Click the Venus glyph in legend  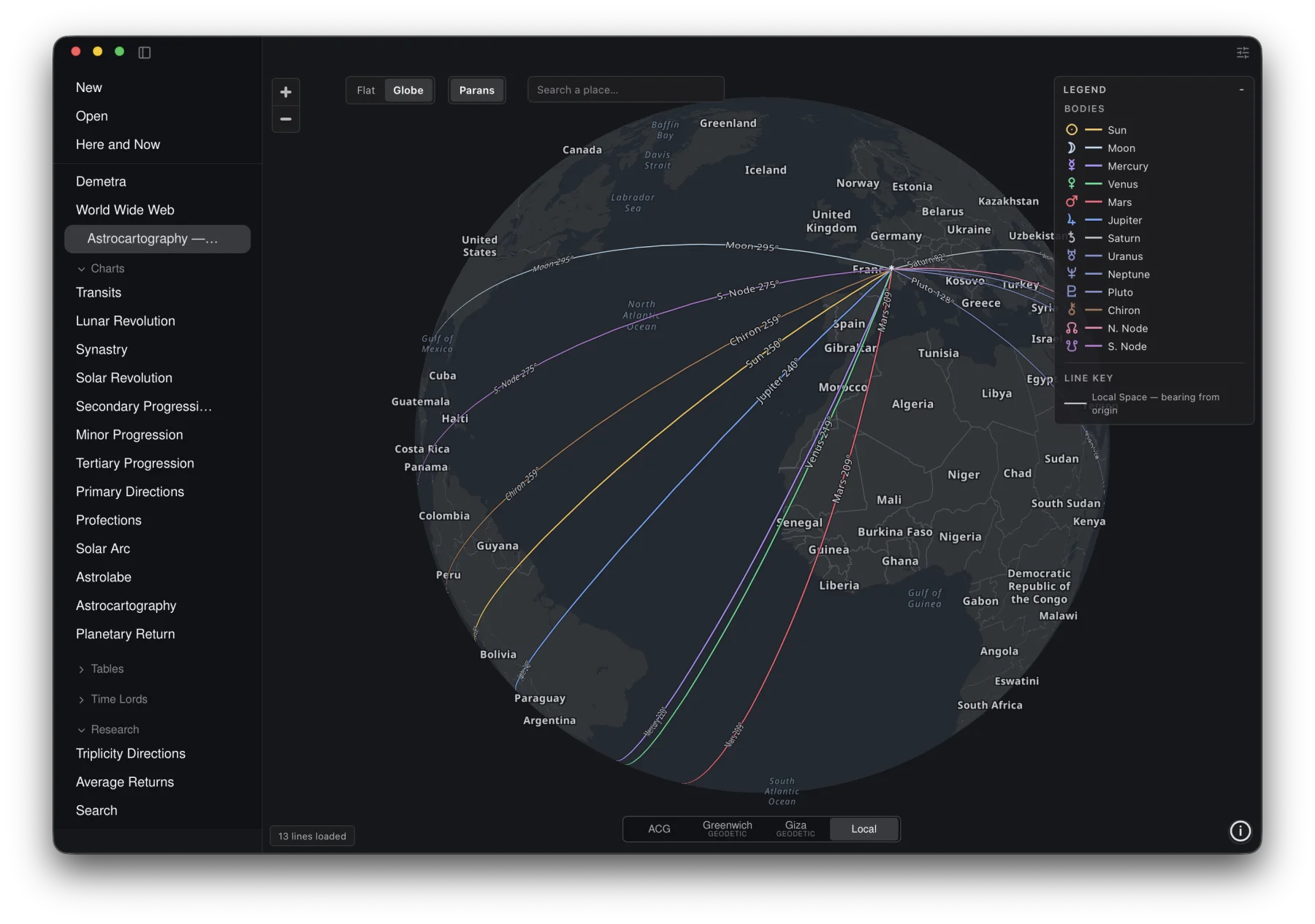[x=1072, y=184]
